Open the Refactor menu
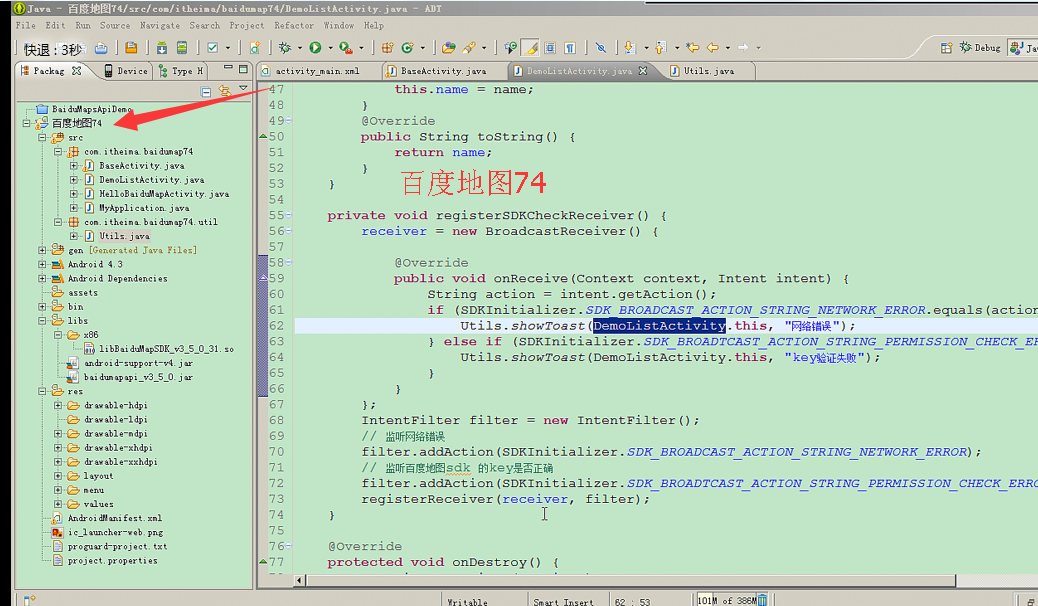The image size is (1038, 606). click(x=294, y=25)
